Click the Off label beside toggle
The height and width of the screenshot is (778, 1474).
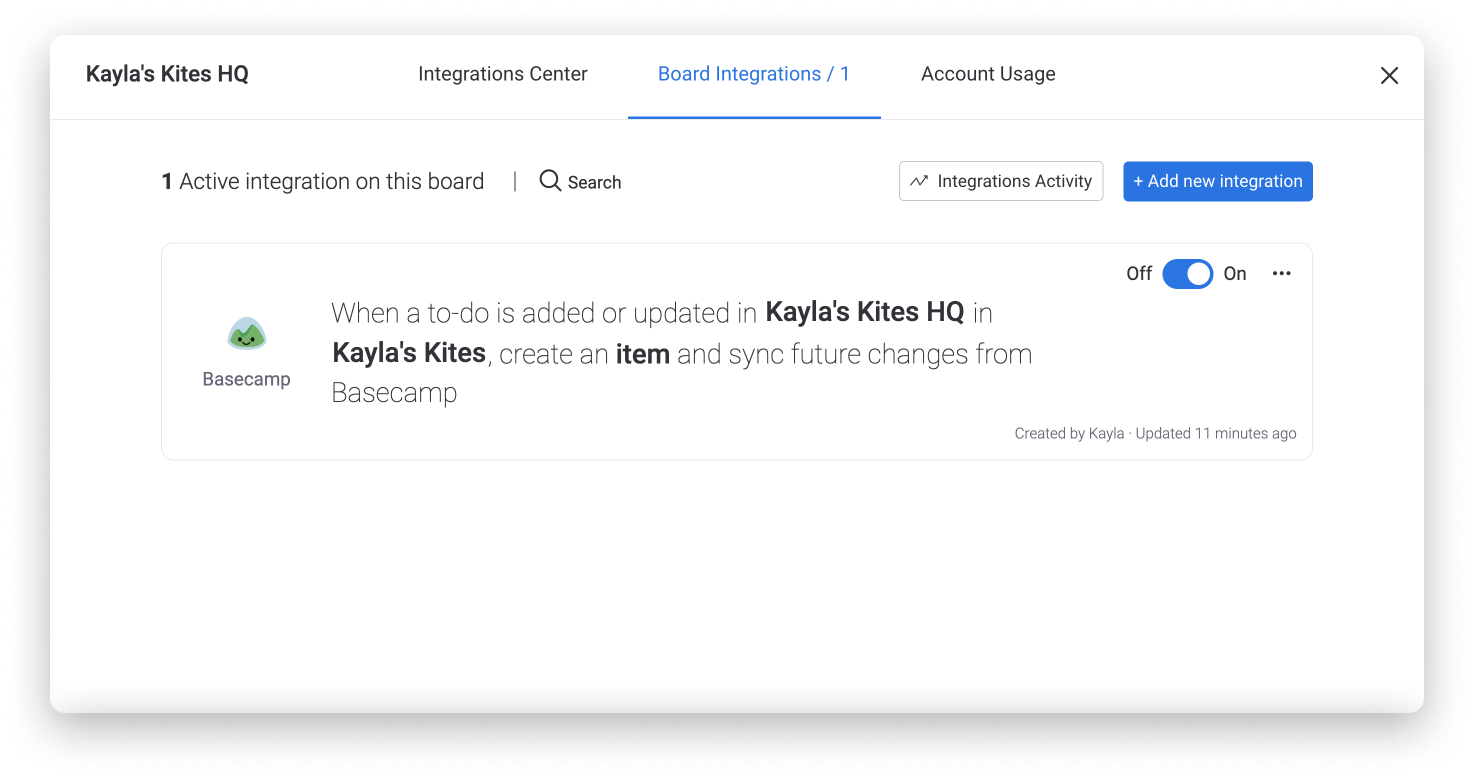[1139, 274]
